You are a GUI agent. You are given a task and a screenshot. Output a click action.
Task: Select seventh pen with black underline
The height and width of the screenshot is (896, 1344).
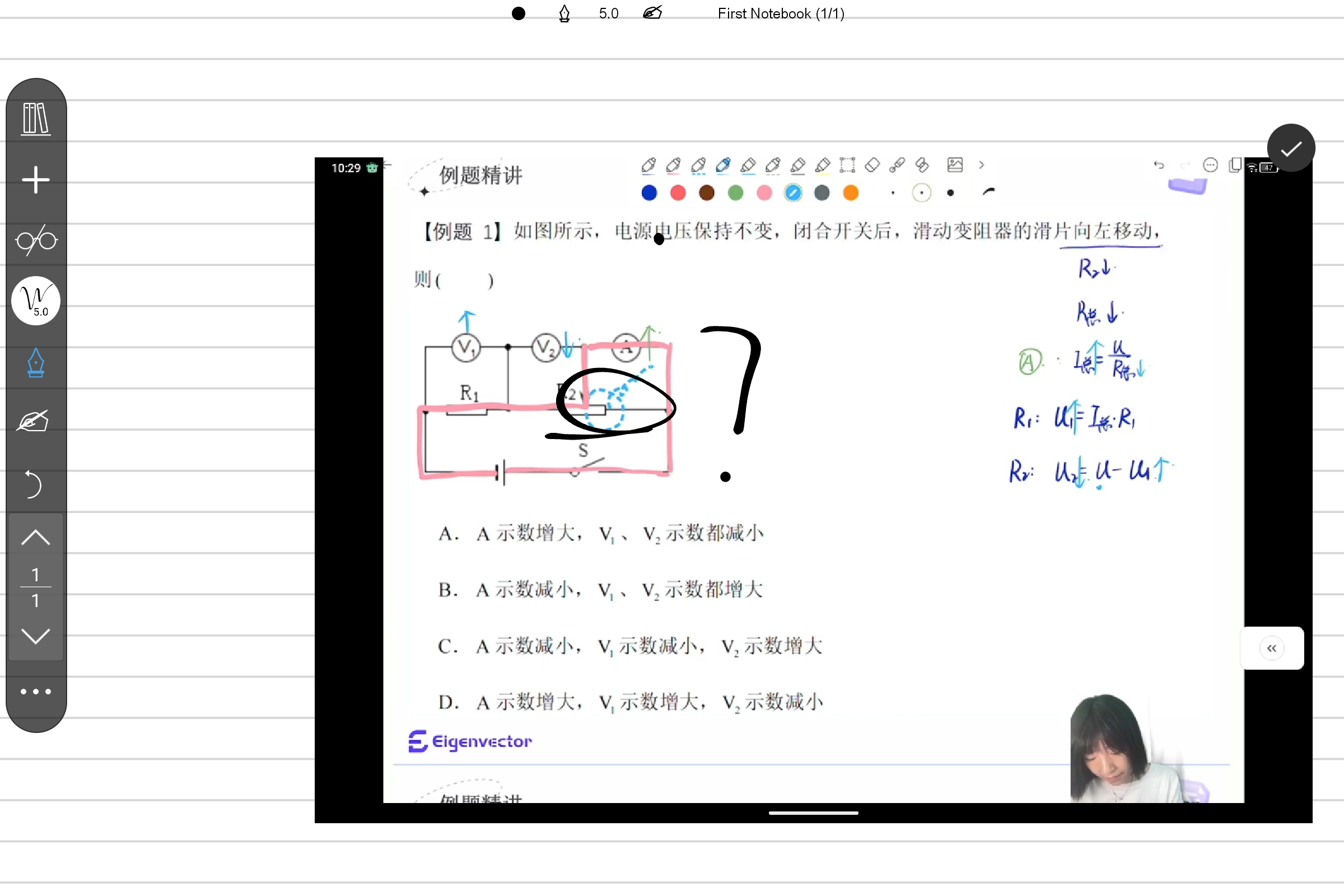click(x=797, y=166)
